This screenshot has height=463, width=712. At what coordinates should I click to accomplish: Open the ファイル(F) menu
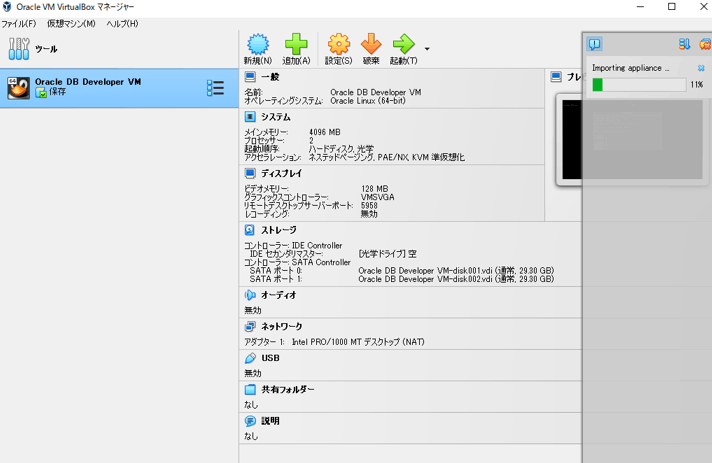(19, 24)
